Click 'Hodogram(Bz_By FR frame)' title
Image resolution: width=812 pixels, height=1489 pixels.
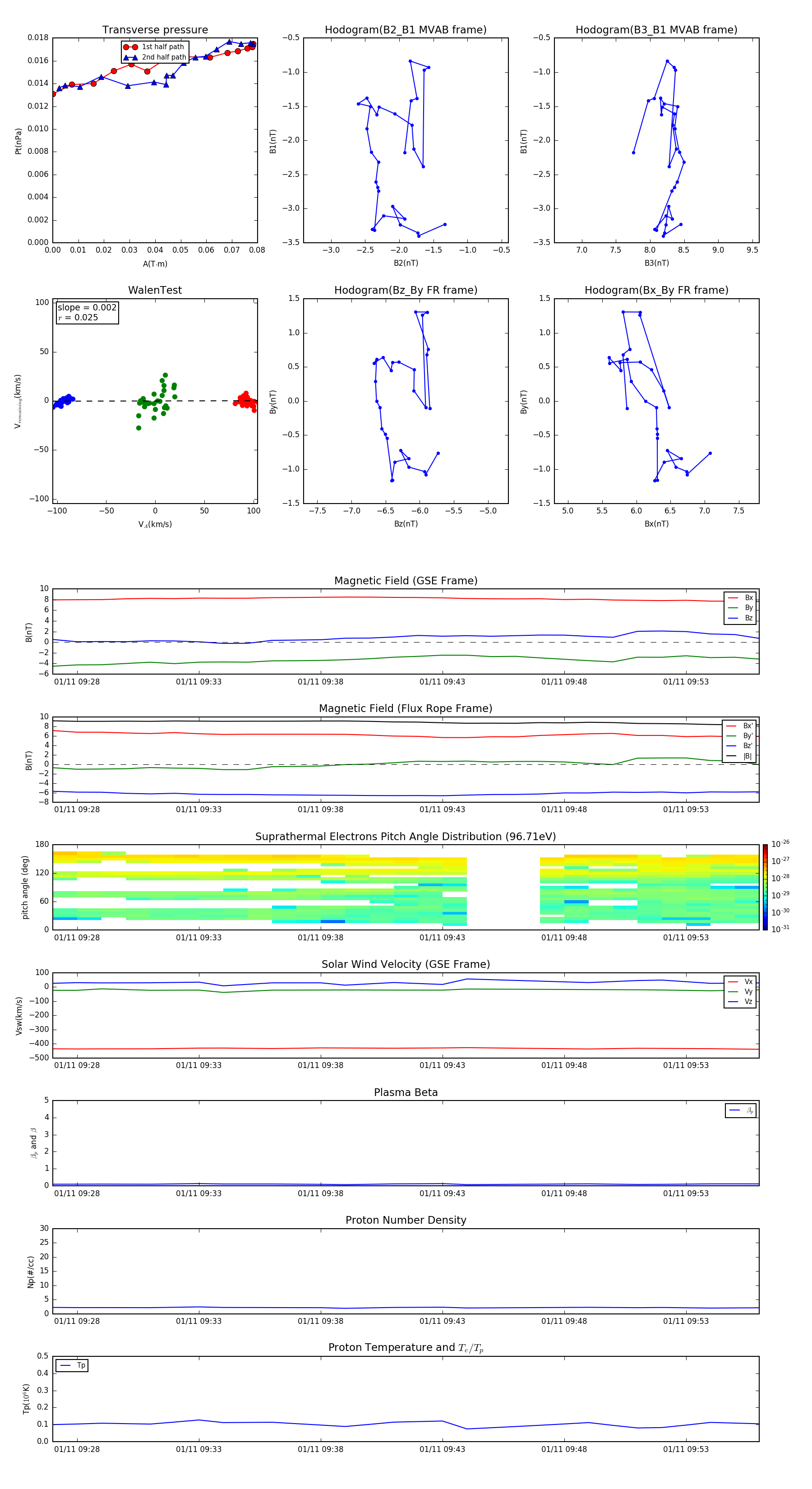pyautogui.click(x=406, y=290)
